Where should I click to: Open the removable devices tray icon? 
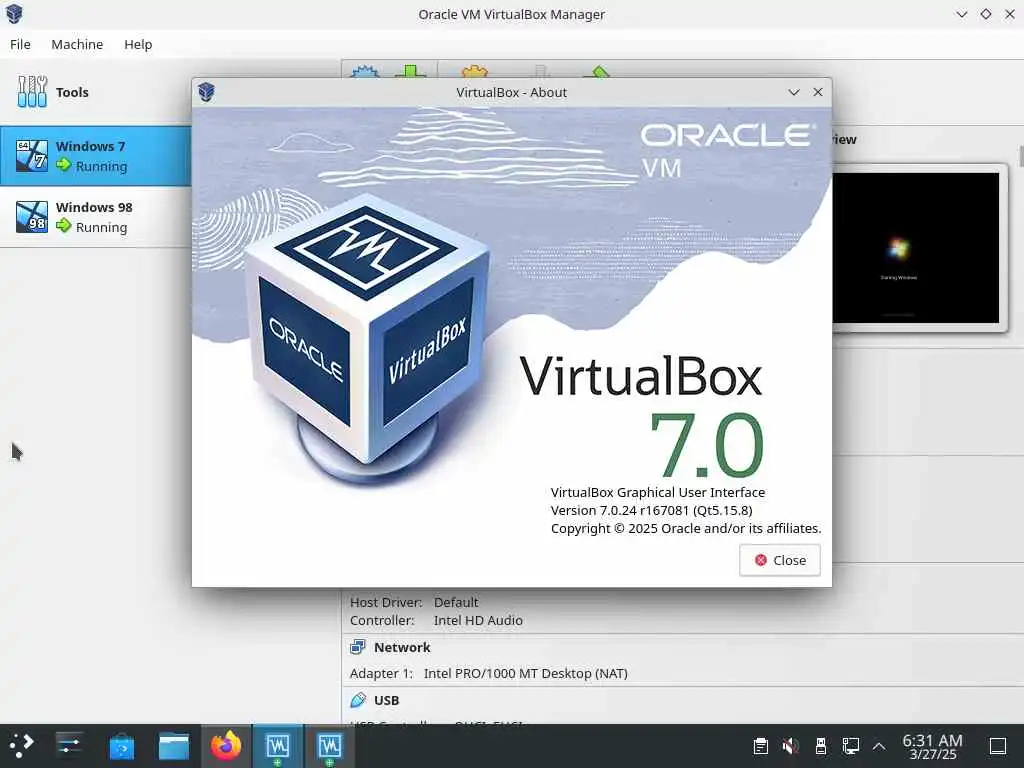coord(821,746)
